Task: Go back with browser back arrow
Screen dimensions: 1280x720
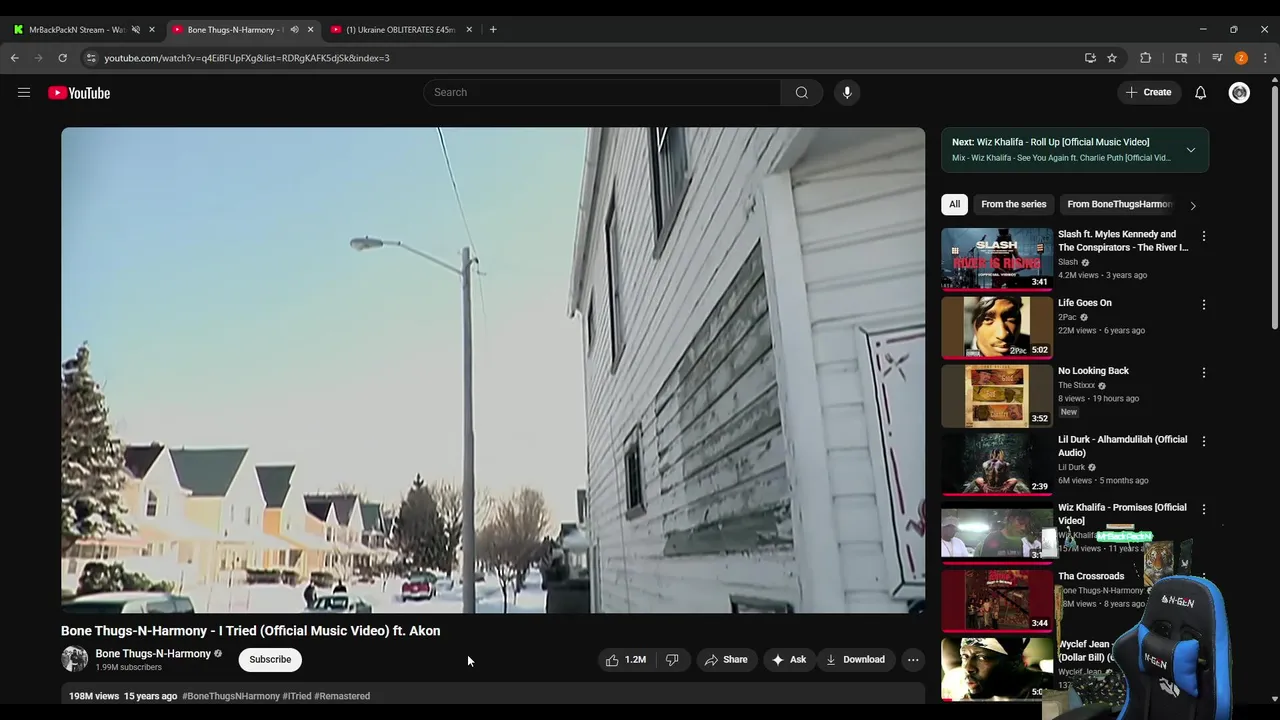Action: point(15,58)
